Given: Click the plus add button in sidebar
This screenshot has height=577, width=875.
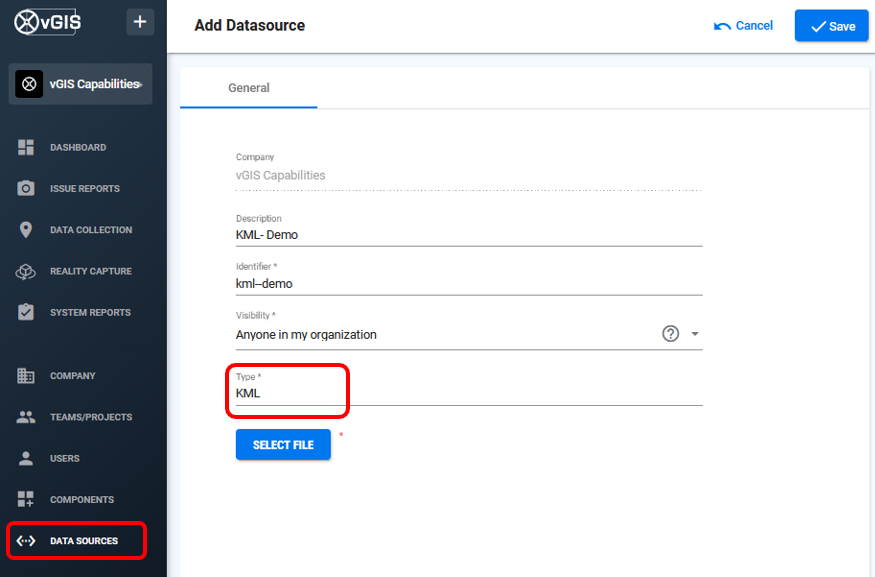Looking at the screenshot, I should pyautogui.click(x=140, y=22).
